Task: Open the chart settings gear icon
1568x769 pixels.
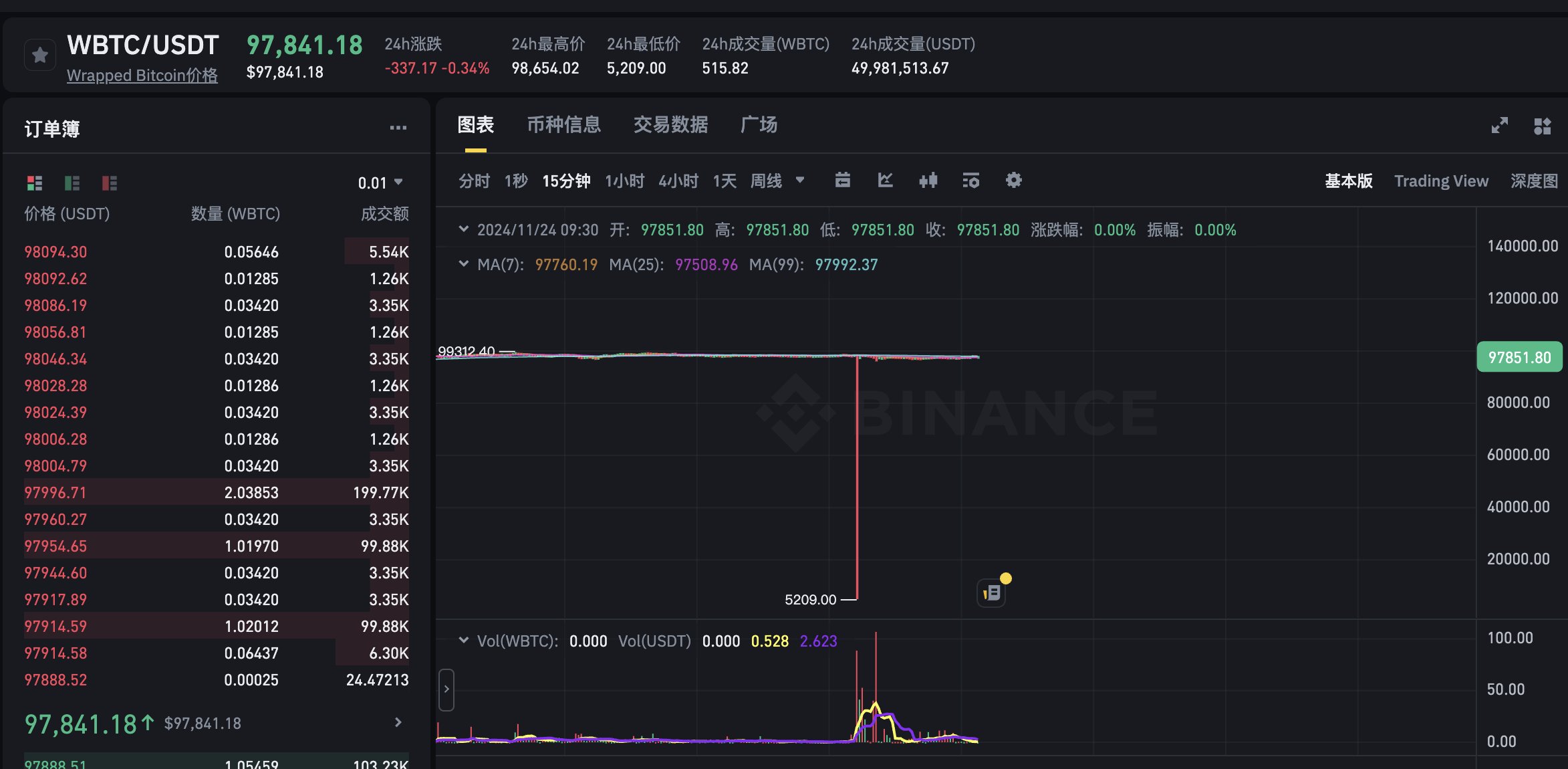Action: pyautogui.click(x=1013, y=180)
